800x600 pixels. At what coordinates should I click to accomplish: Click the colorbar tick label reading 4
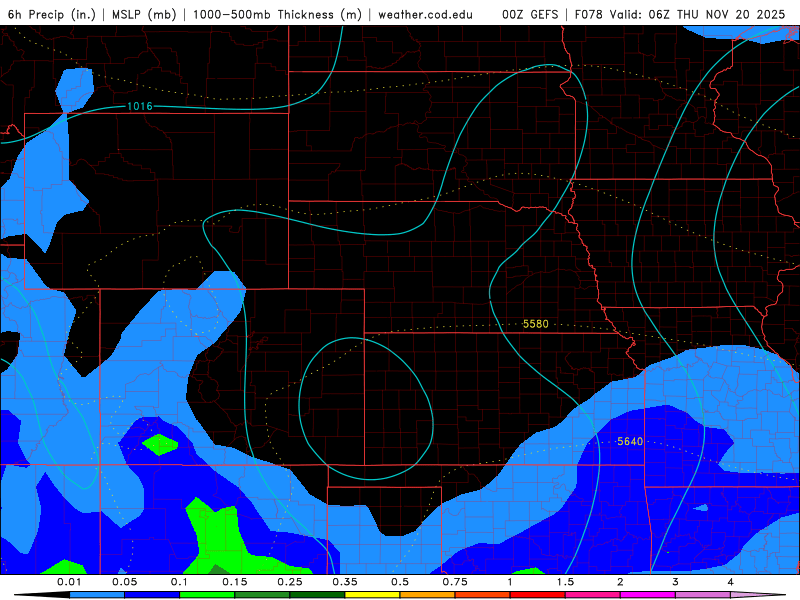pos(731,582)
